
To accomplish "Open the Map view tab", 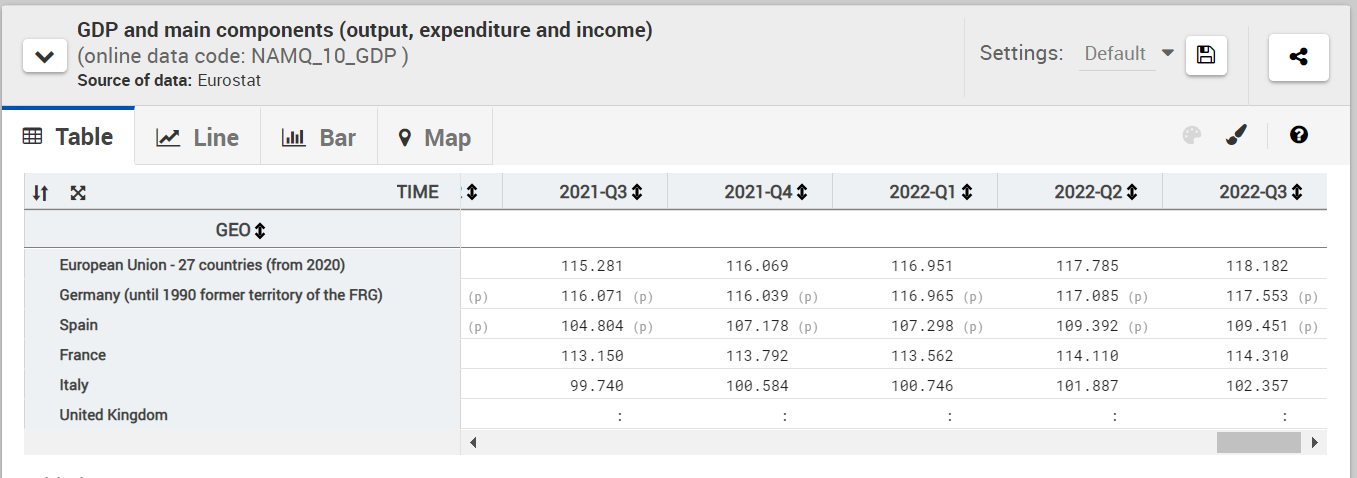I will coord(435,138).
